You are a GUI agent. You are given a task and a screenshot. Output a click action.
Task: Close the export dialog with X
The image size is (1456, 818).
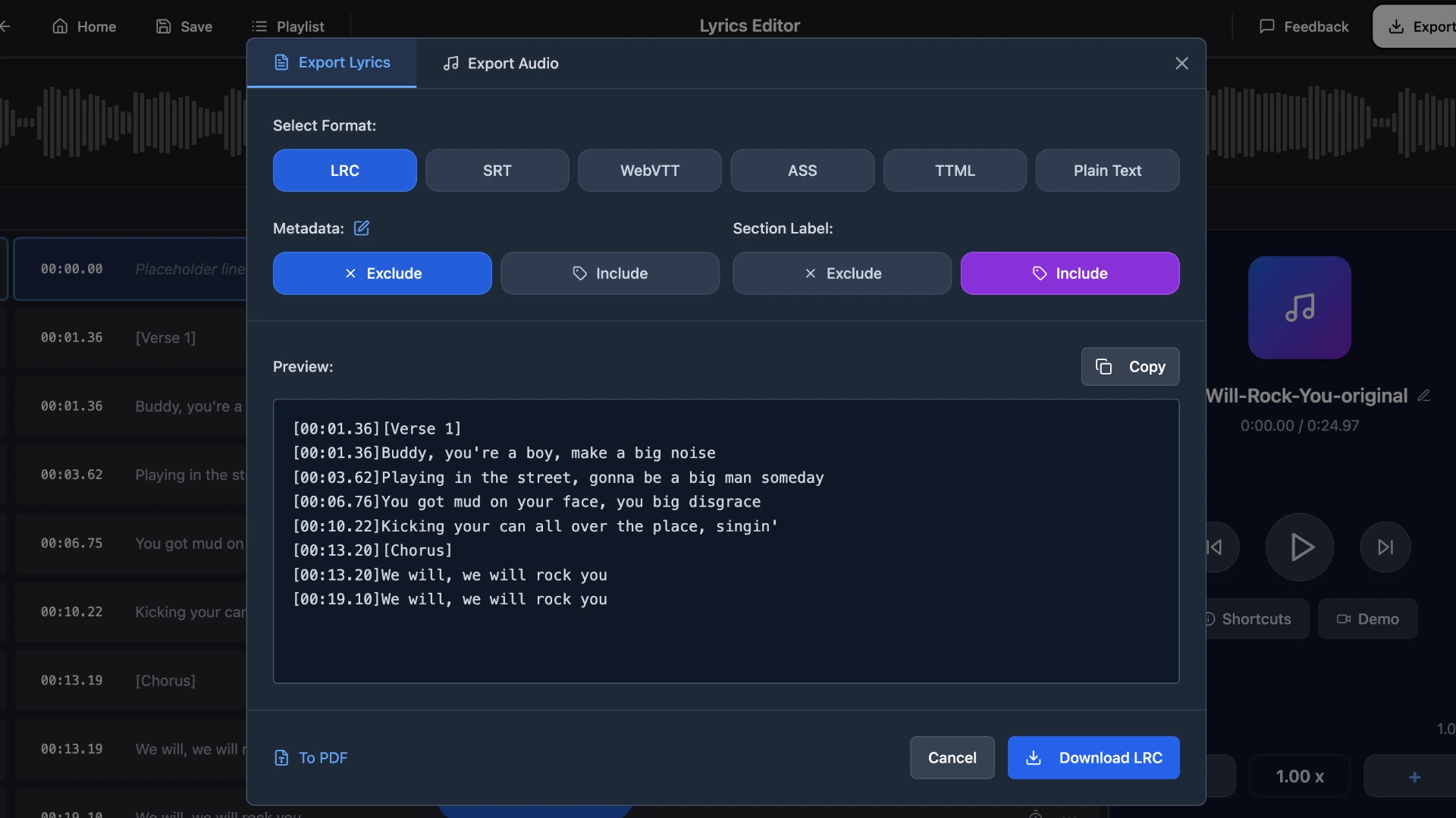pos(1181,64)
